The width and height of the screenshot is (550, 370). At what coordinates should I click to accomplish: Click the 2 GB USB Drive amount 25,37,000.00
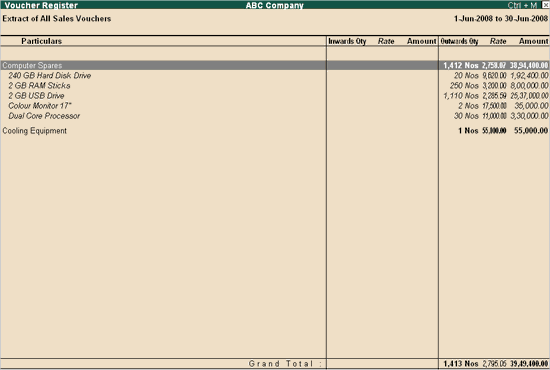529,96
